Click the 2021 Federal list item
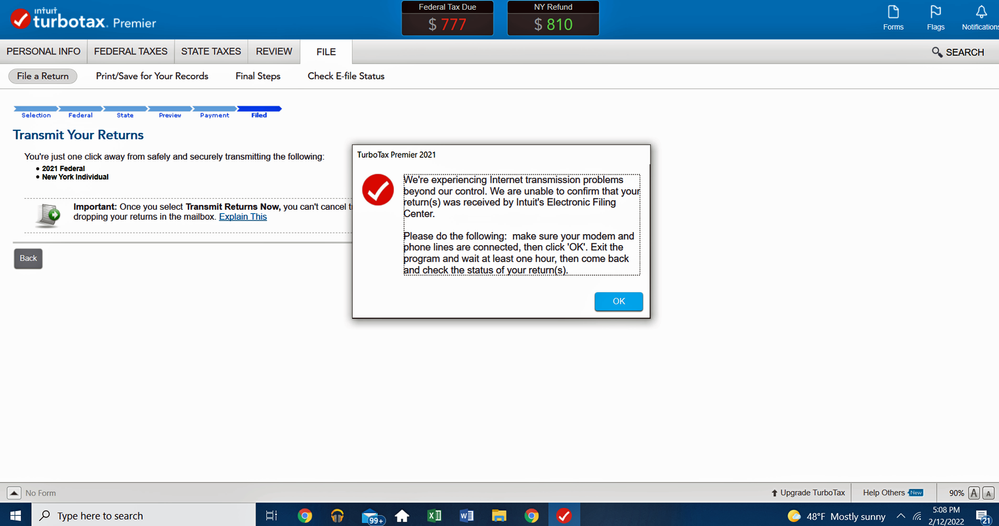The image size is (999, 526). [x=63, y=169]
